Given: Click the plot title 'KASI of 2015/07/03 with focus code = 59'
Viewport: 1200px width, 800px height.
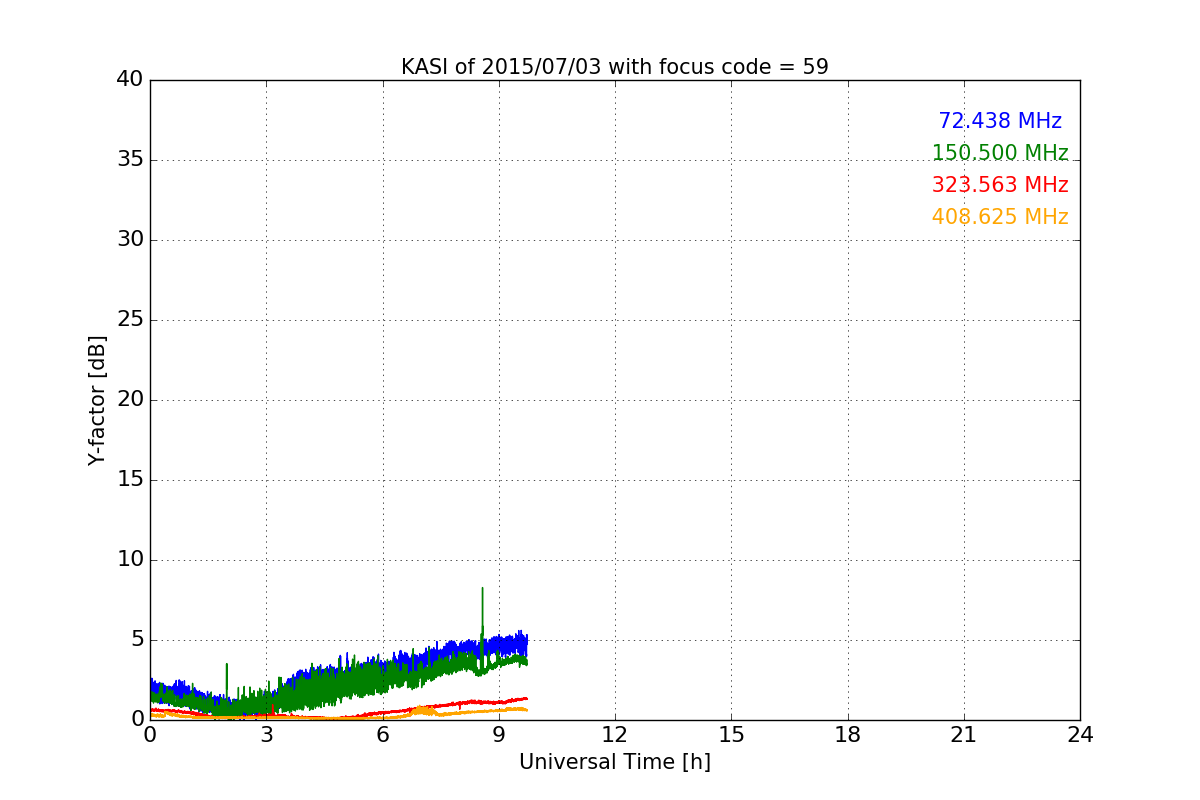Looking at the screenshot, I should pos(615,67).
